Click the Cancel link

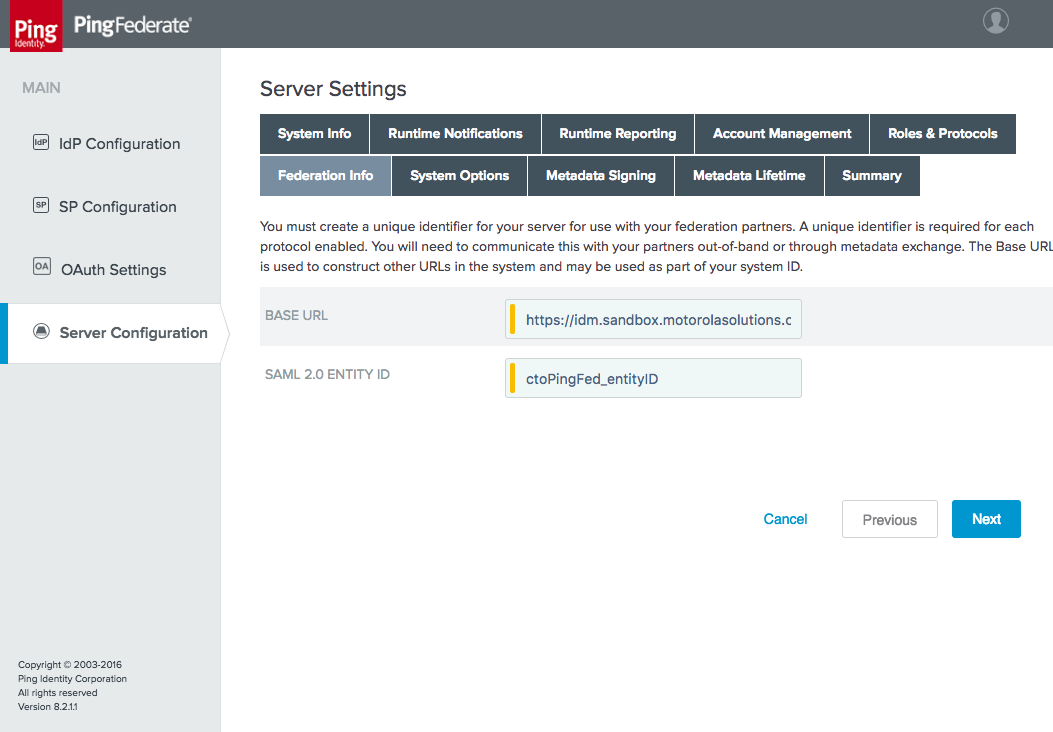pyautogui.click(x=785, y=519)
